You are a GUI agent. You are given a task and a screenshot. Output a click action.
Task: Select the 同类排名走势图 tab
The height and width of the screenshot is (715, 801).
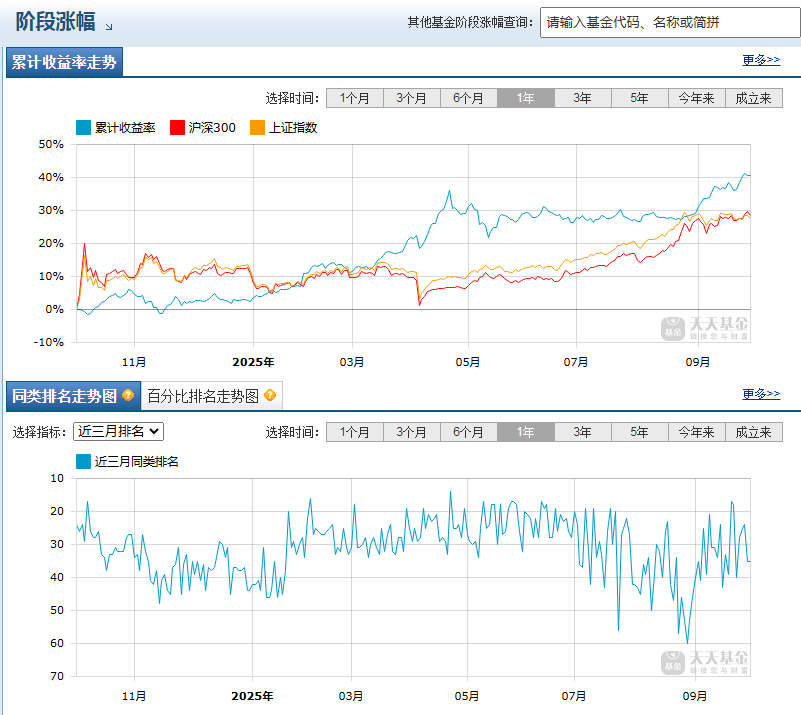pyautogui.click(x=73, y=396)
